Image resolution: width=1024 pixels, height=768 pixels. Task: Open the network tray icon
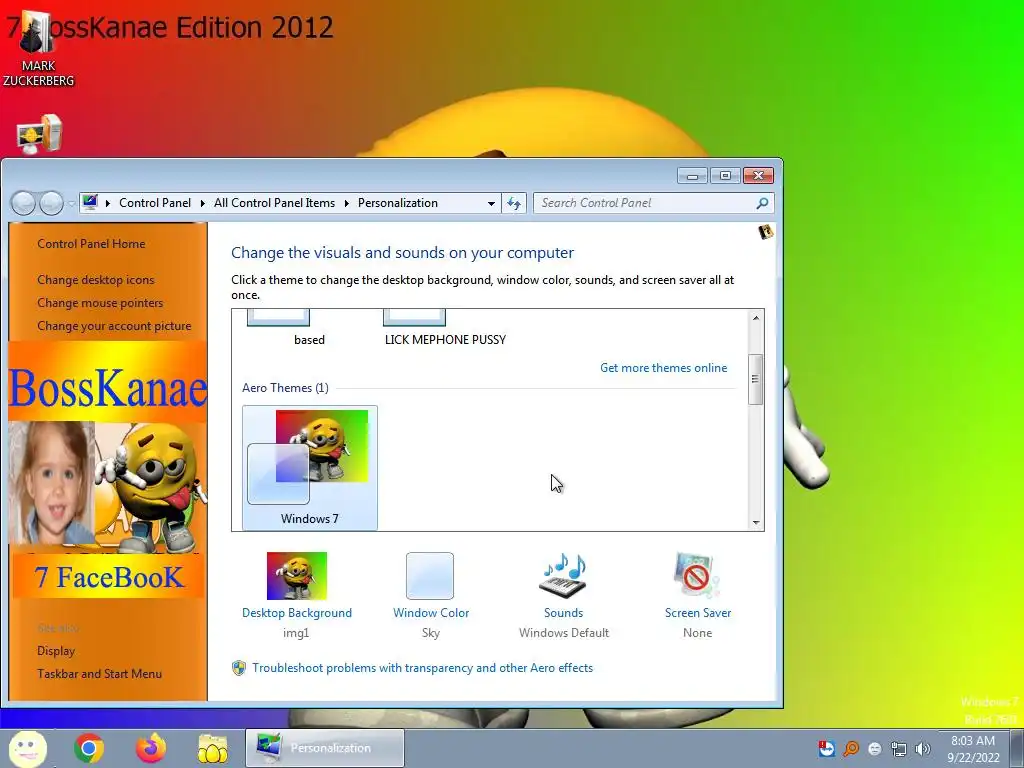(899, 748)
